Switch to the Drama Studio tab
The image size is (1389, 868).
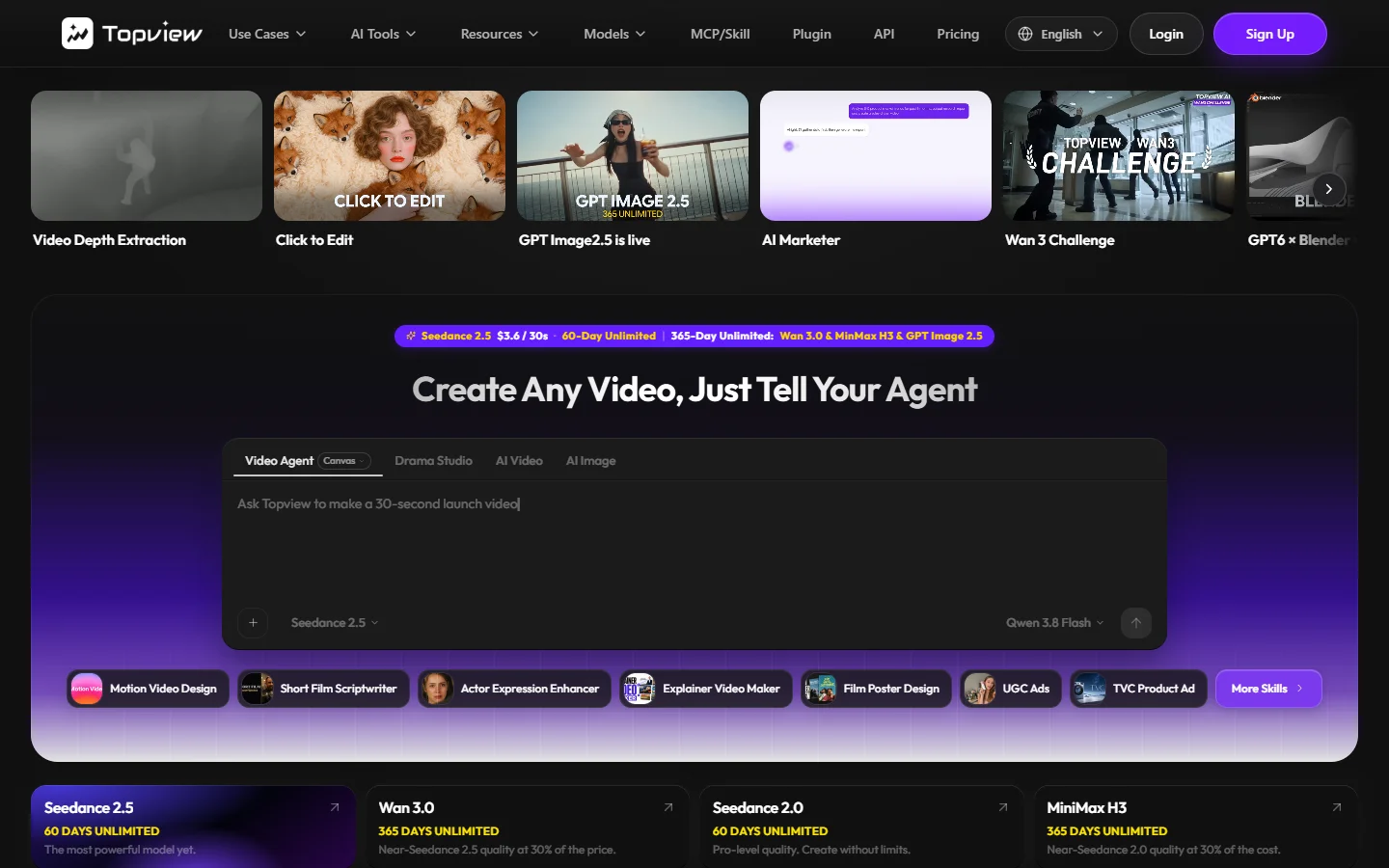pyautogui.click(x=433, y=461)
